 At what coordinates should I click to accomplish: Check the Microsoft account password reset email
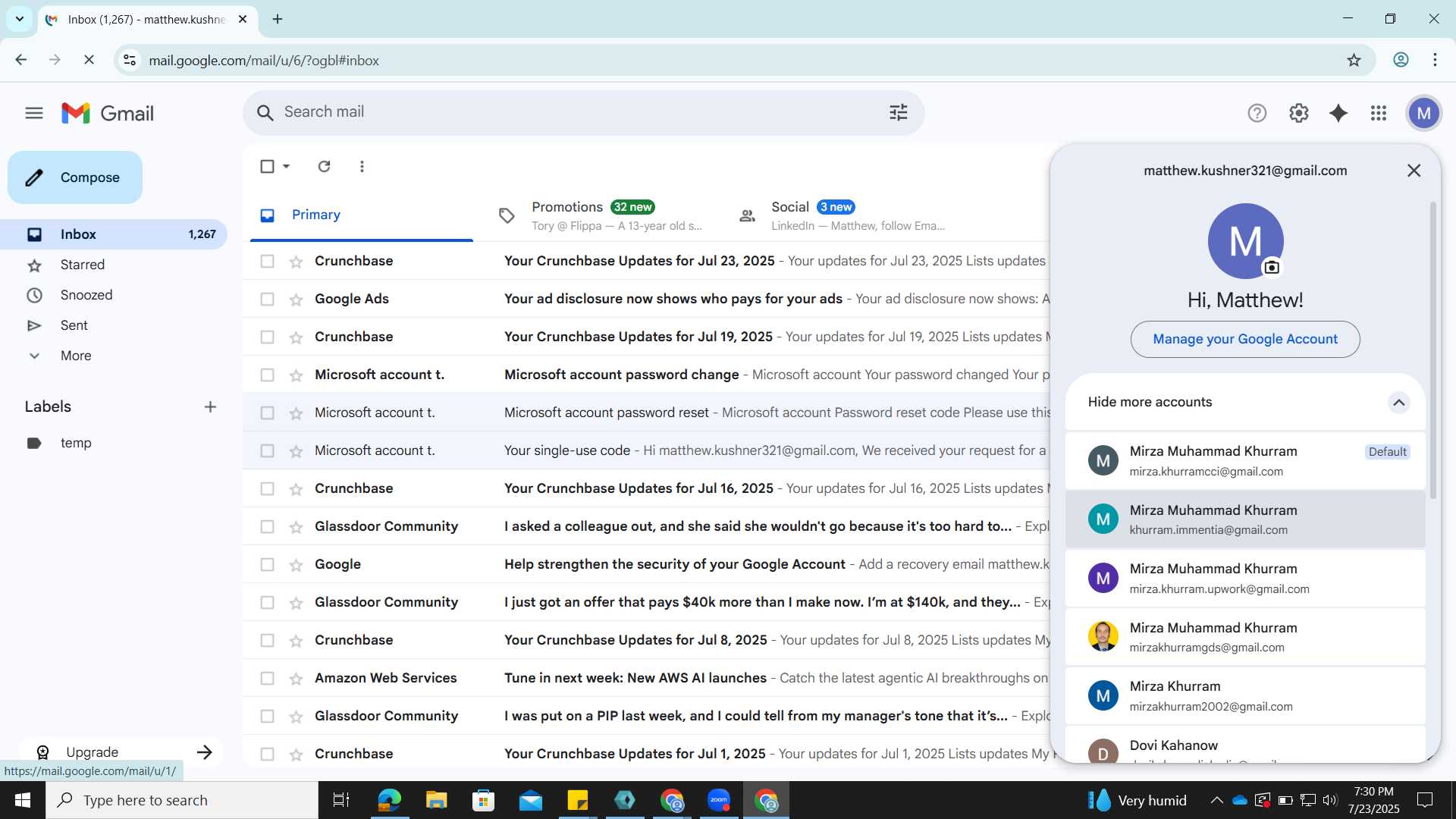pos(267,413)
